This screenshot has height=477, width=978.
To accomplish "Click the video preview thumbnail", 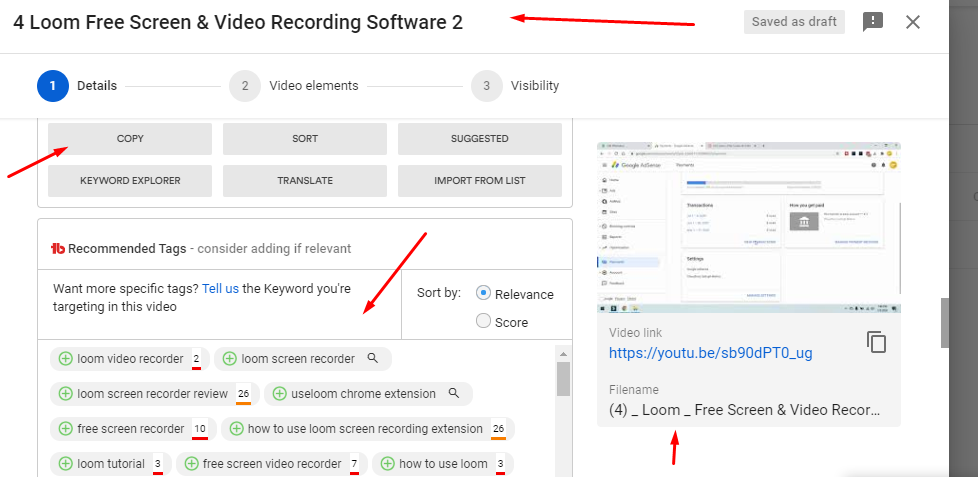I will point(748,227).
